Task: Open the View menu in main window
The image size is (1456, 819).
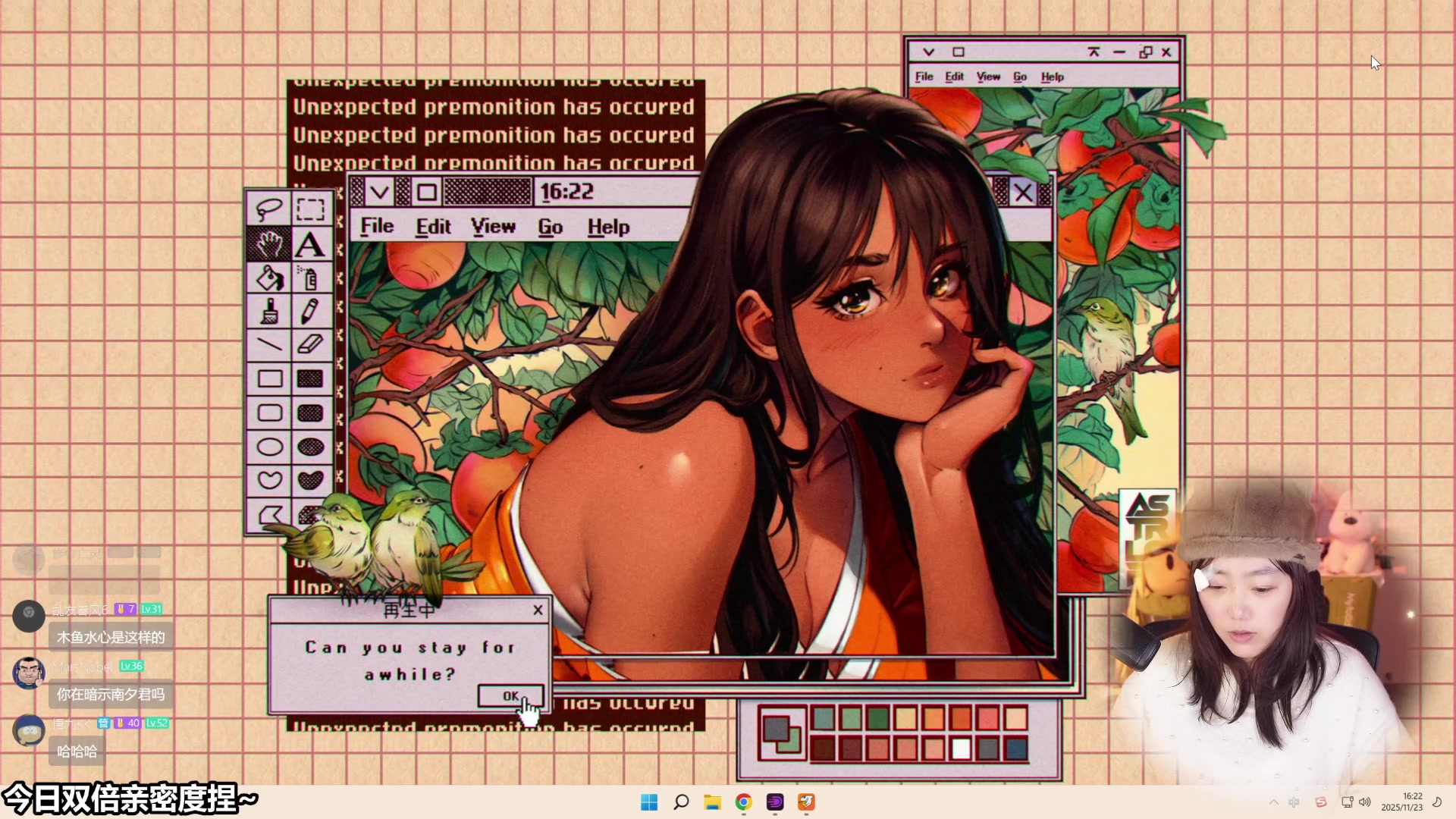Action: pos(493,227)
